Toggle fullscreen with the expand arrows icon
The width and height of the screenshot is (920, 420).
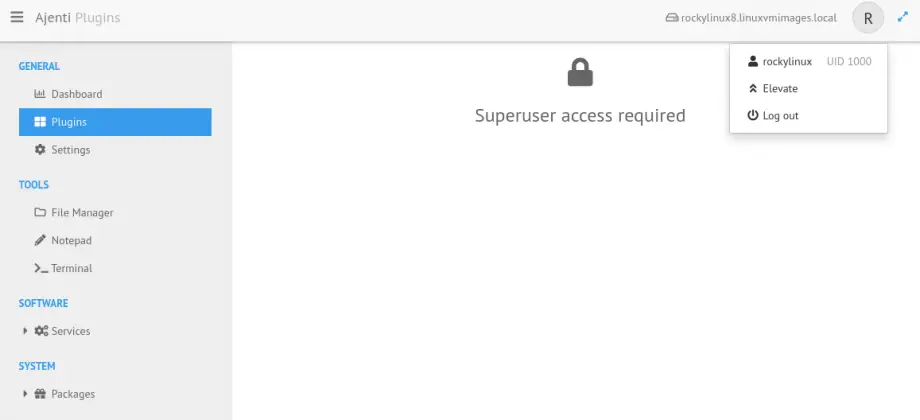point(902,18)
